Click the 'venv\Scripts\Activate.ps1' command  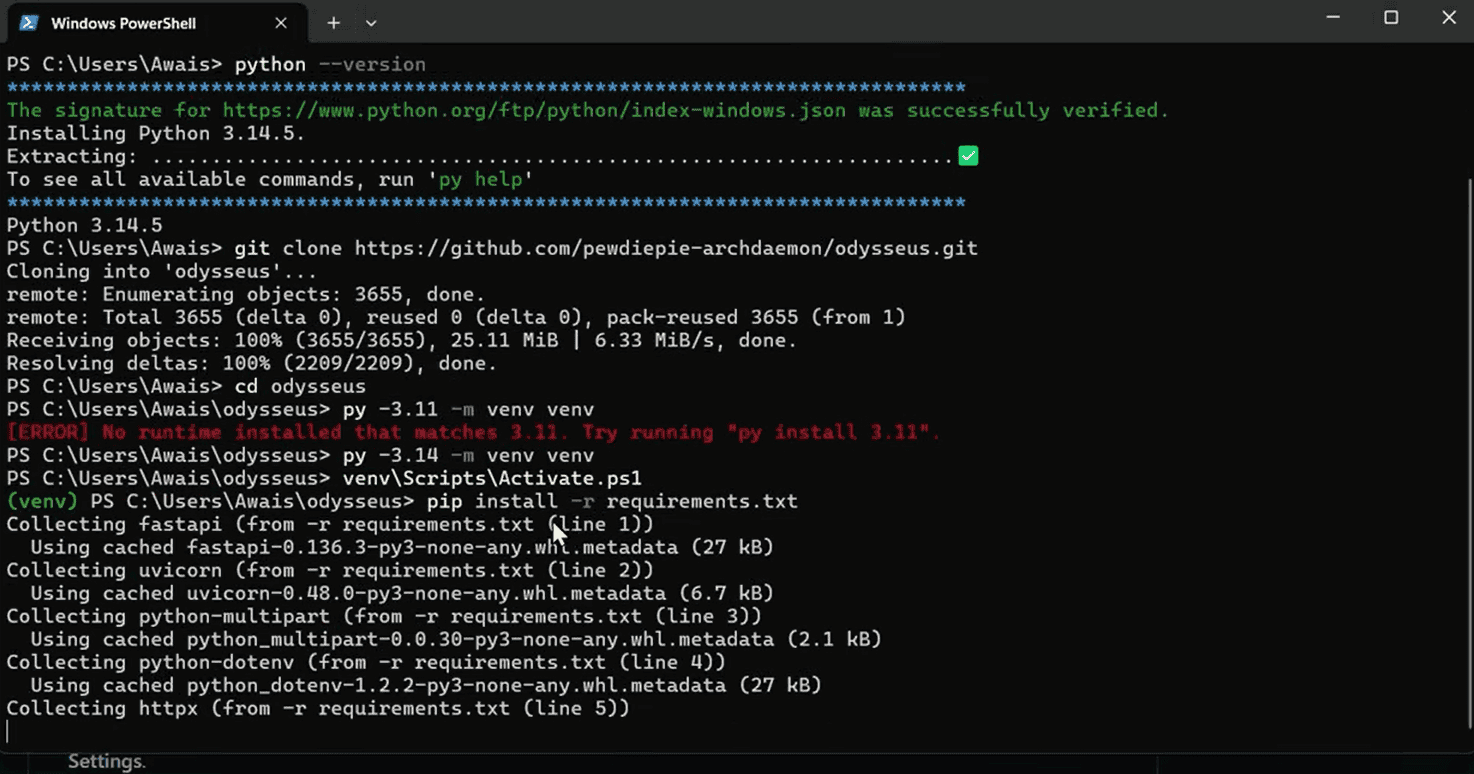492,478
